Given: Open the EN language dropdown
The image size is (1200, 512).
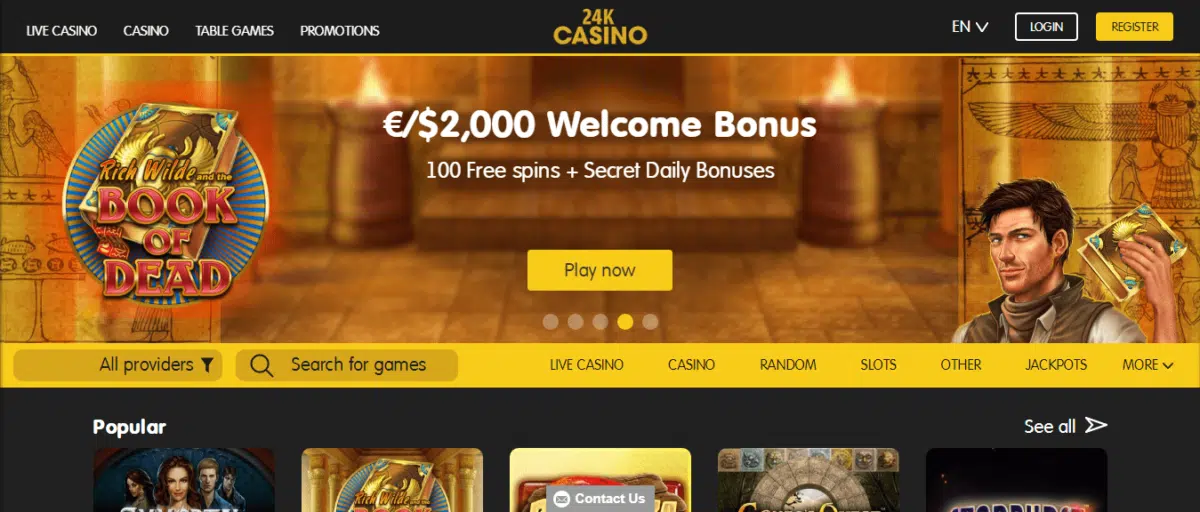Looking at the screenshot, I should click(x=970, y=27).
